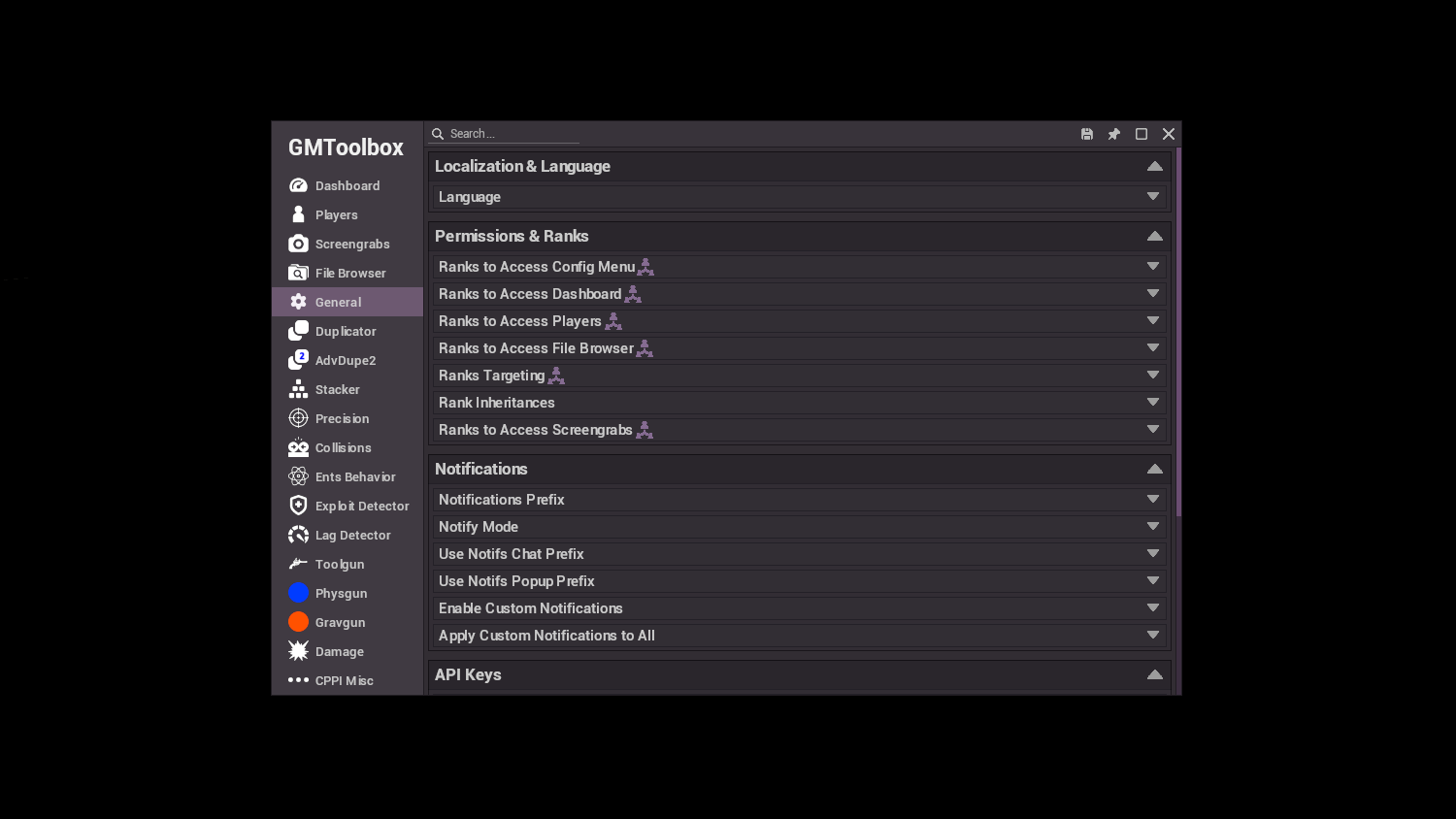Collapse the Permissions & Ranks section

1155,236
